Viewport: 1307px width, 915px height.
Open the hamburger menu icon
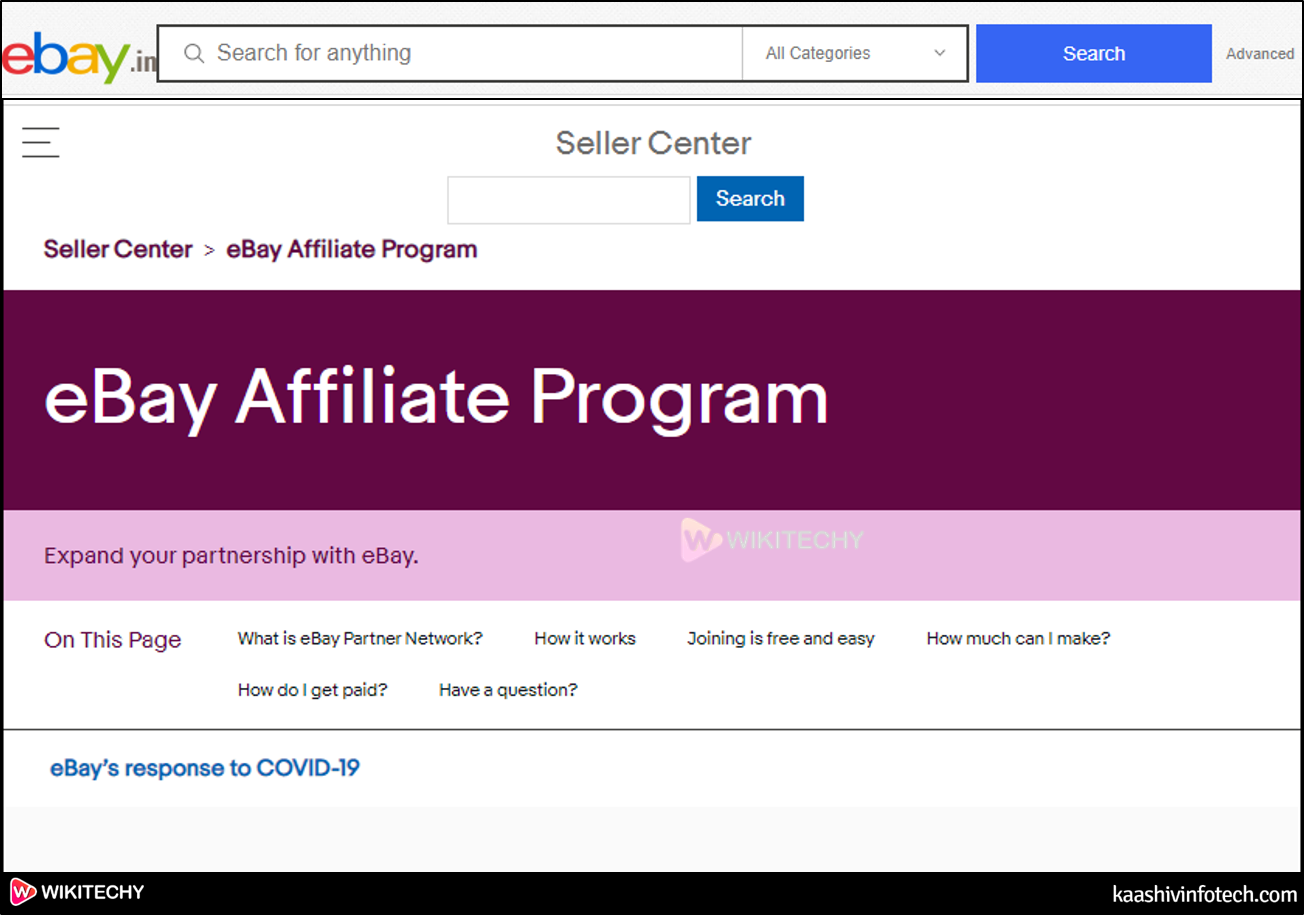(x=41, y=142)
